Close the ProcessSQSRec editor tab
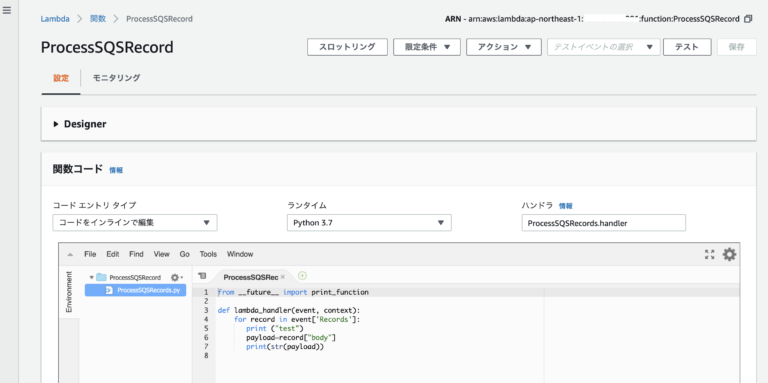The image size is (768, 383). click(283, 277)
